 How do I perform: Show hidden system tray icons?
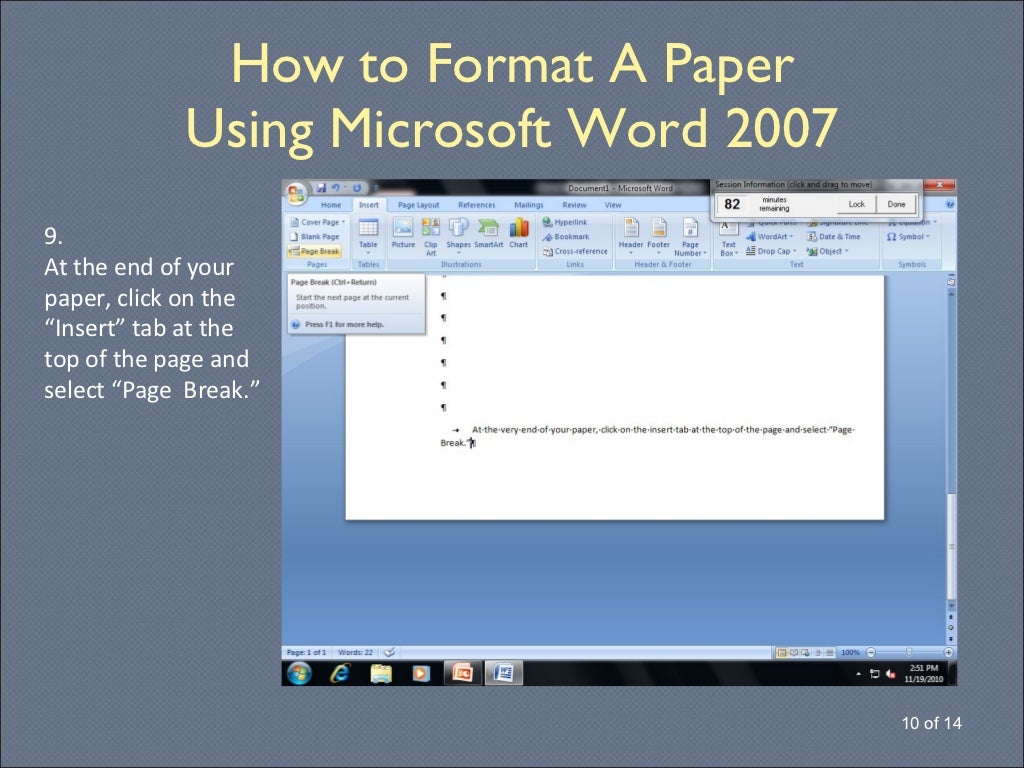click(x=859, y=674)
